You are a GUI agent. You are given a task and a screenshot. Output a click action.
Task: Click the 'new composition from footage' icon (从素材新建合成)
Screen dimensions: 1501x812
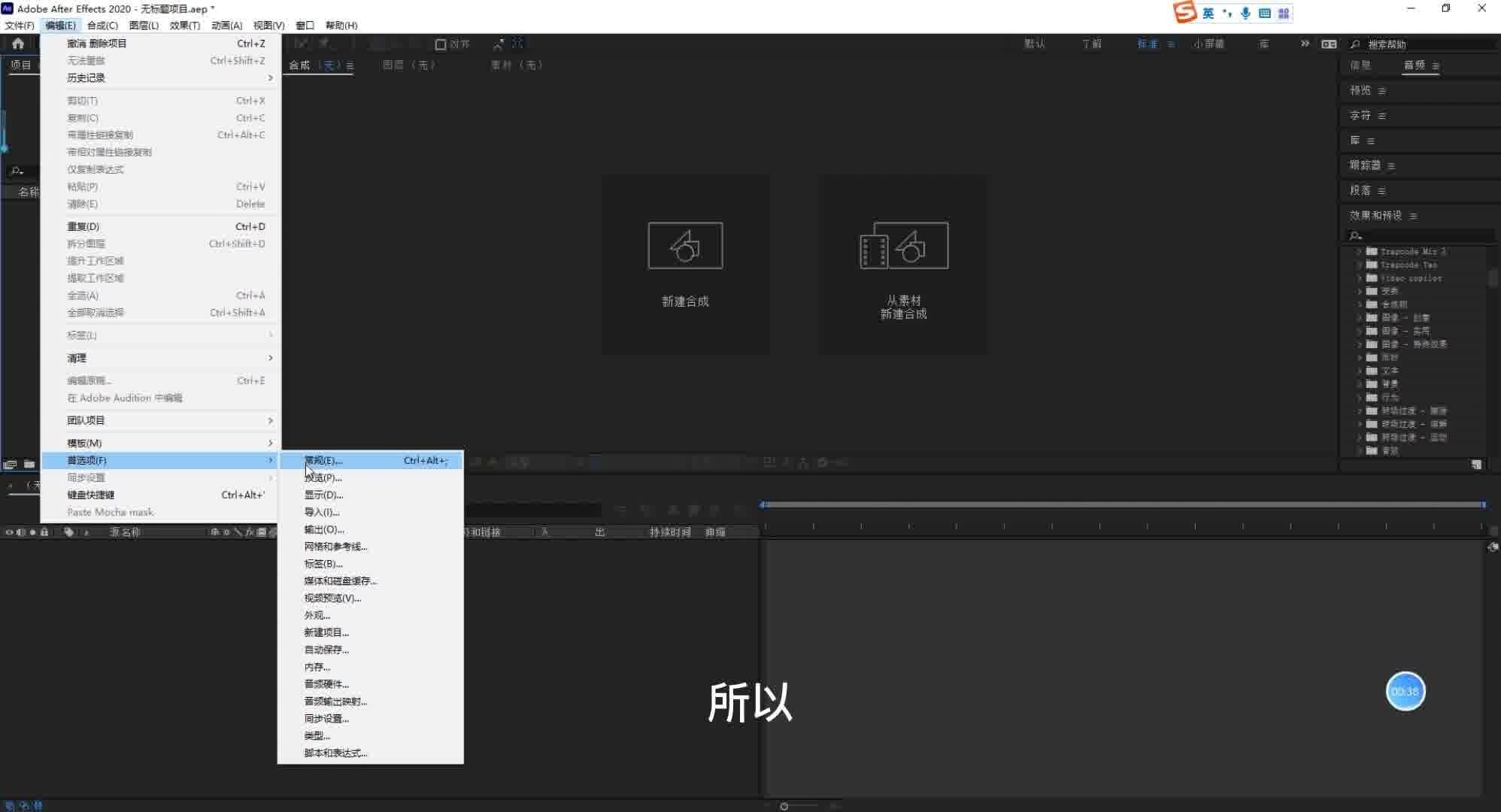pos(904,246)
